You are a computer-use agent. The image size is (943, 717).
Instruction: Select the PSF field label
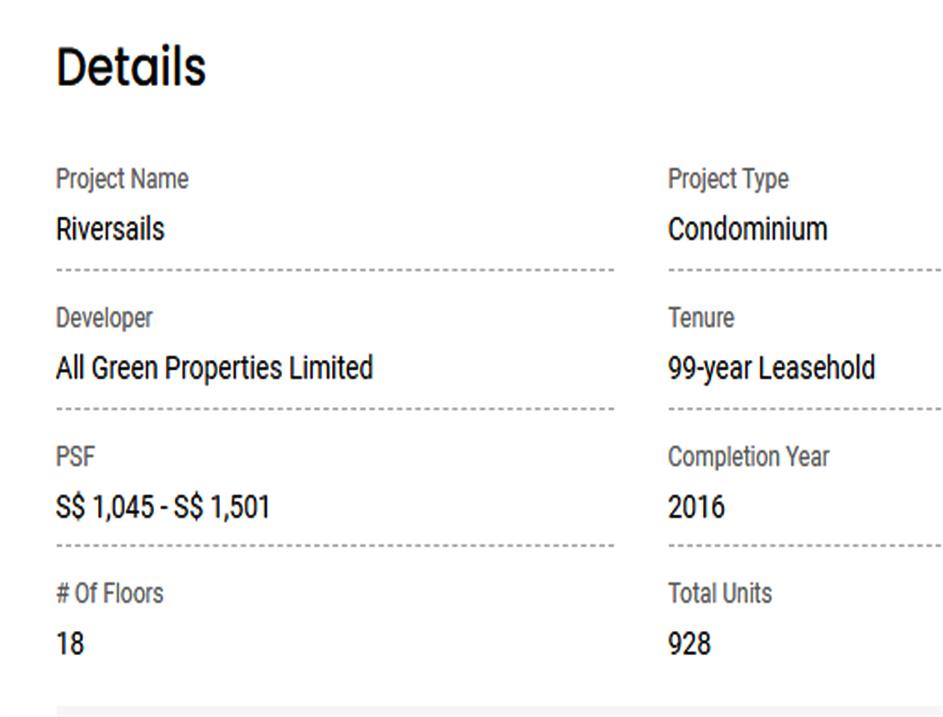(75, 457)
